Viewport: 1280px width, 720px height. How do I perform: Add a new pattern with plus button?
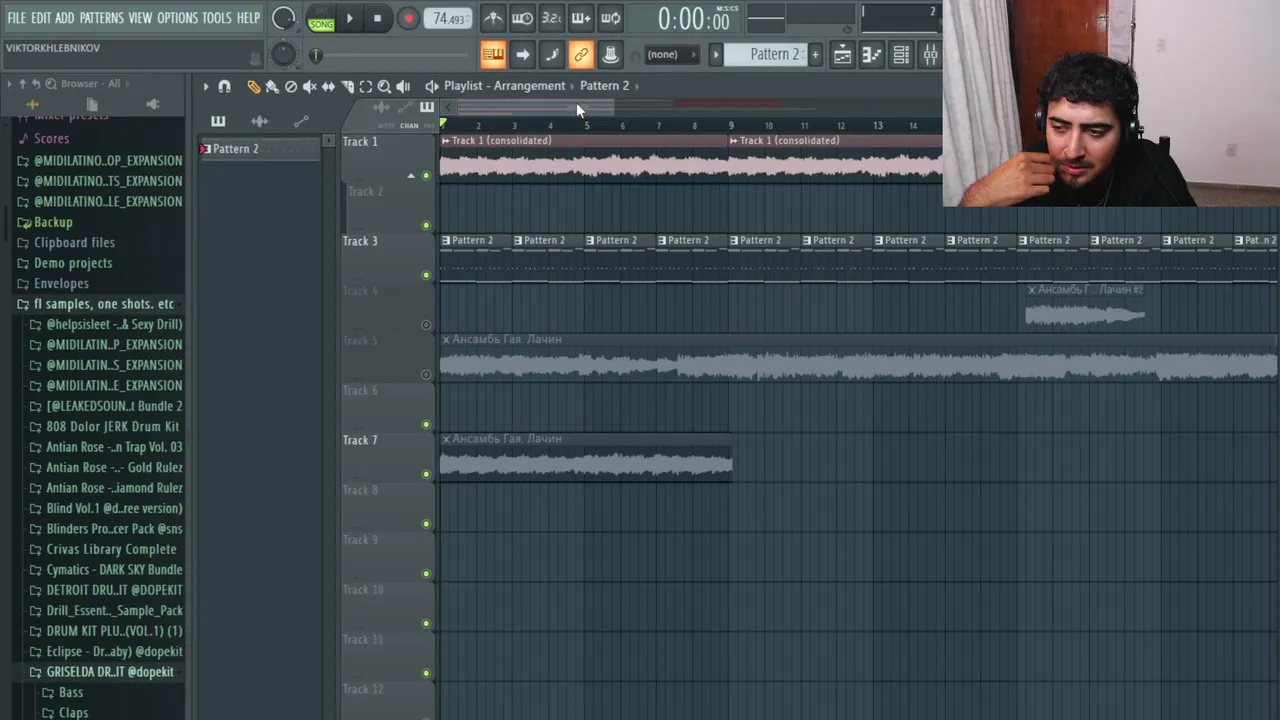point(815,54)
